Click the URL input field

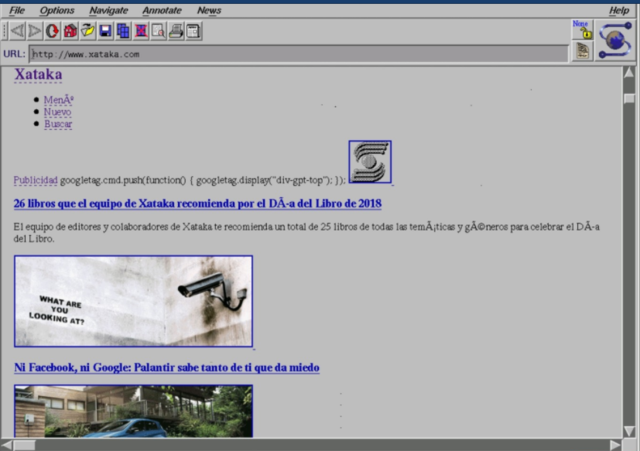click(x=298, y=54)
